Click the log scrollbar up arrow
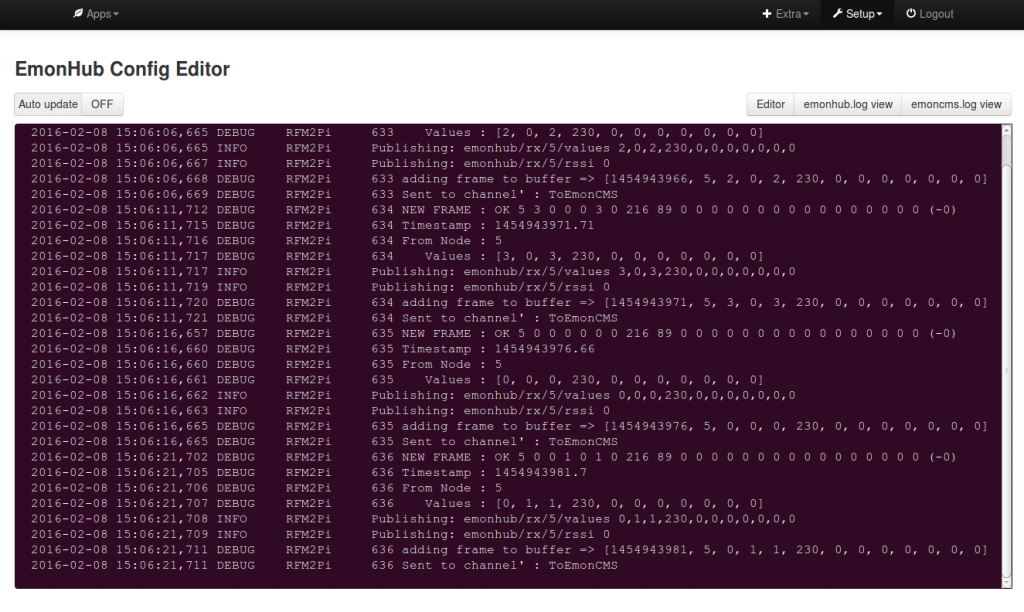The height and width of the screenshot is (612, 1024). click(1006, 129)
